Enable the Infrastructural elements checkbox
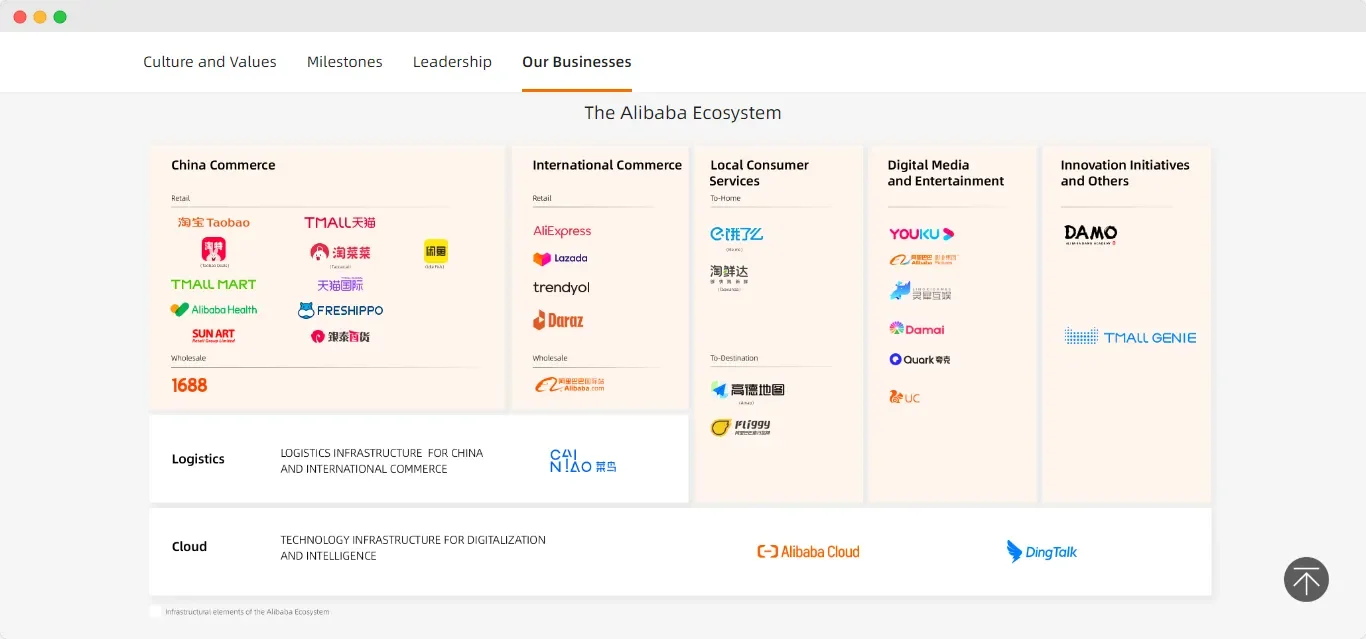This screenshot has width=1366, height=639. coord(155,610)
